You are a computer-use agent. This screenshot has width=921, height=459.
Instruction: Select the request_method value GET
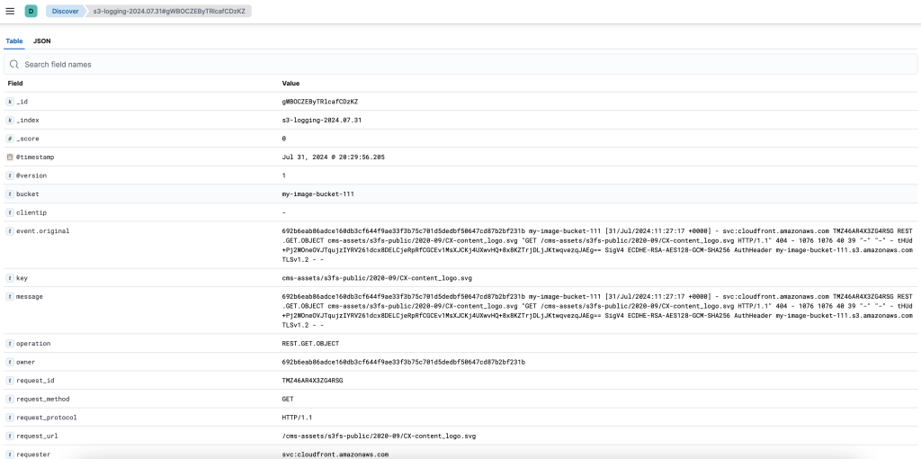point(288,399)
